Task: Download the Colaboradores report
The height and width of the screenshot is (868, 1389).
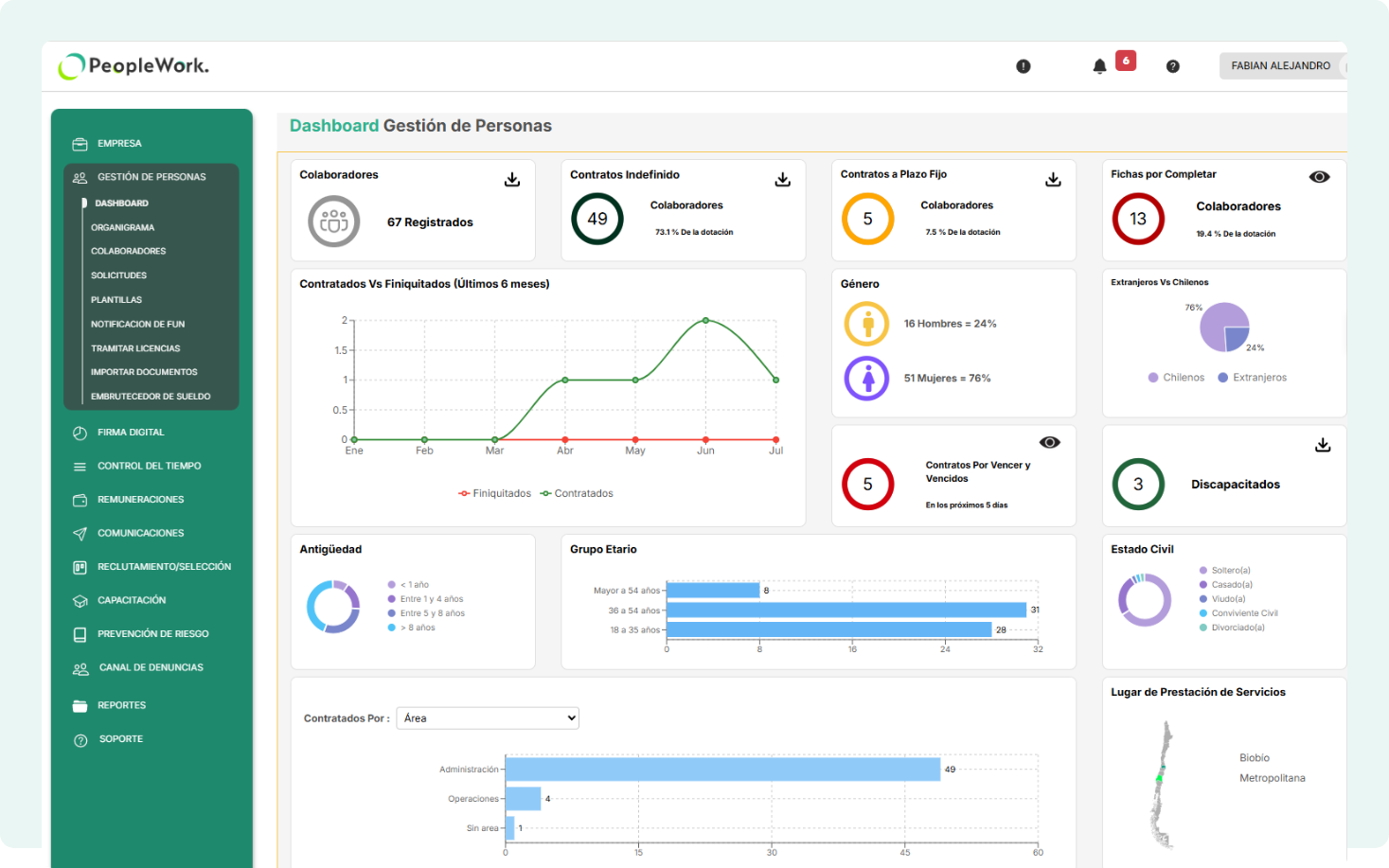Action: (x=512, y=180)
